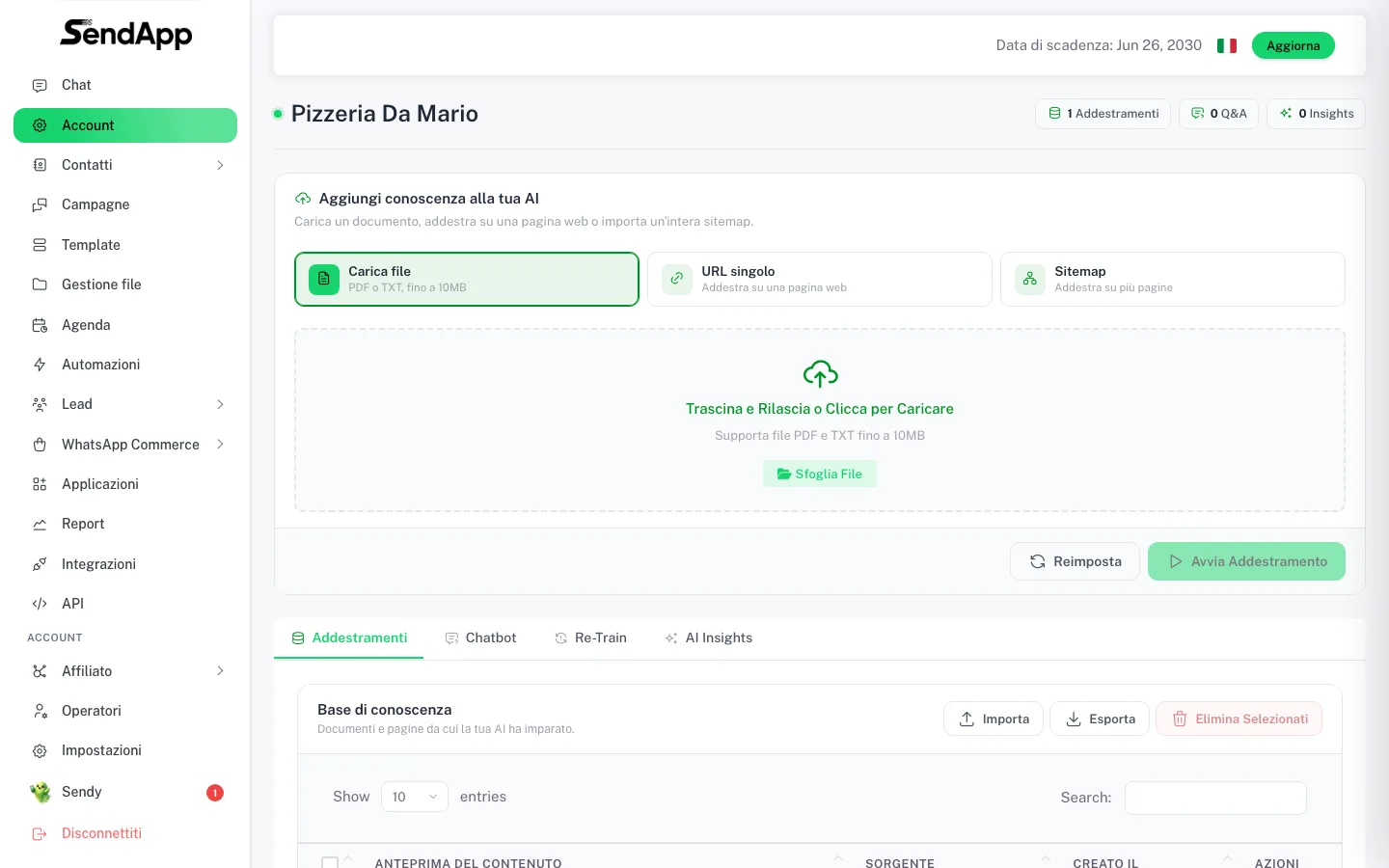Click the Italian flag language icon
This screenshot has width=1389, height=868.
[1227, 45]
